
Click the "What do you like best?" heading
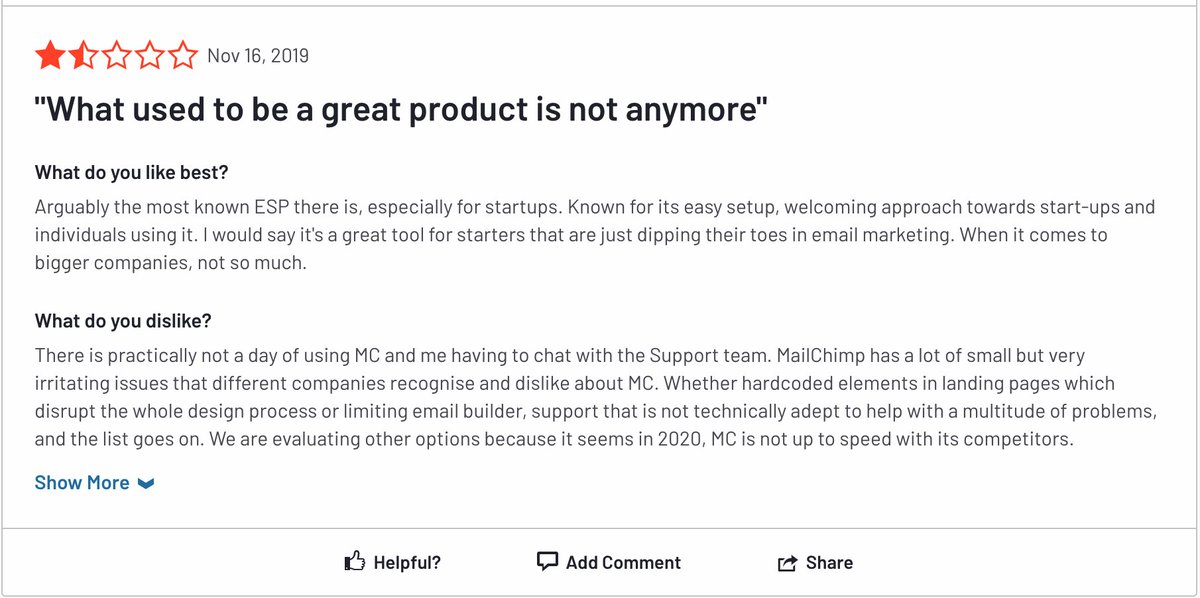[x=132, y=173]
